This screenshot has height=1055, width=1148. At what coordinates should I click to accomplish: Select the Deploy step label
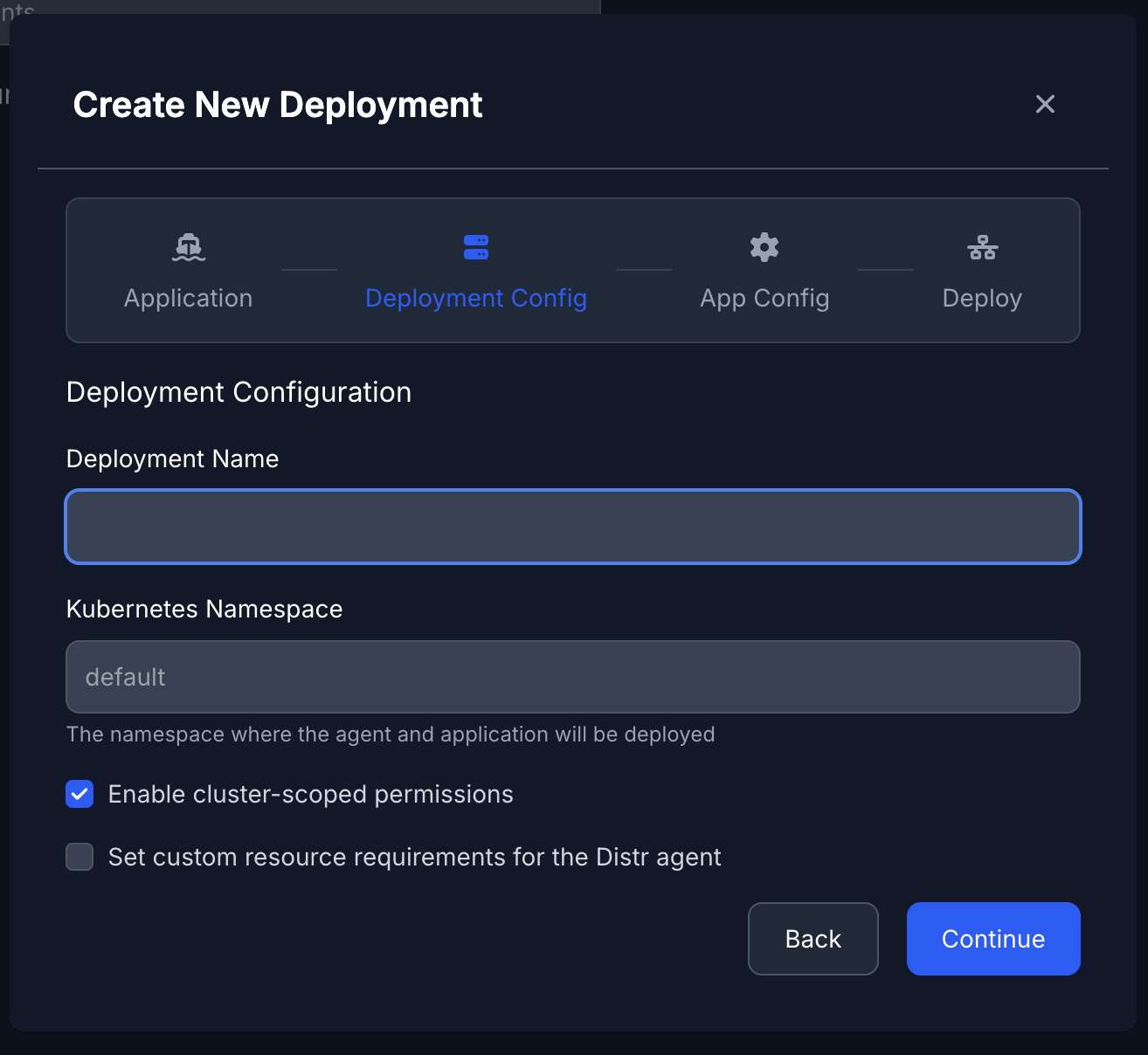[982, 299]
